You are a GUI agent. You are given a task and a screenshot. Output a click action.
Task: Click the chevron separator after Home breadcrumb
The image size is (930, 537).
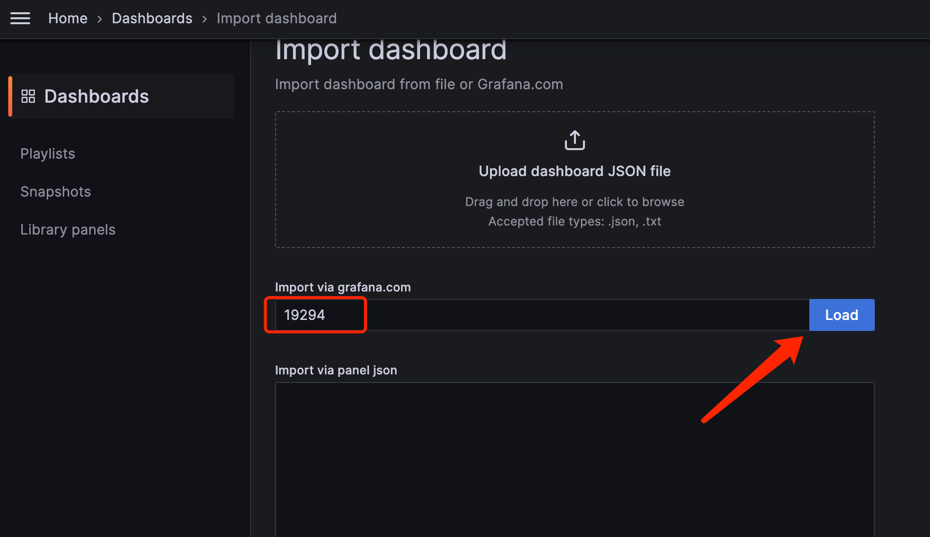coord(100,19)
